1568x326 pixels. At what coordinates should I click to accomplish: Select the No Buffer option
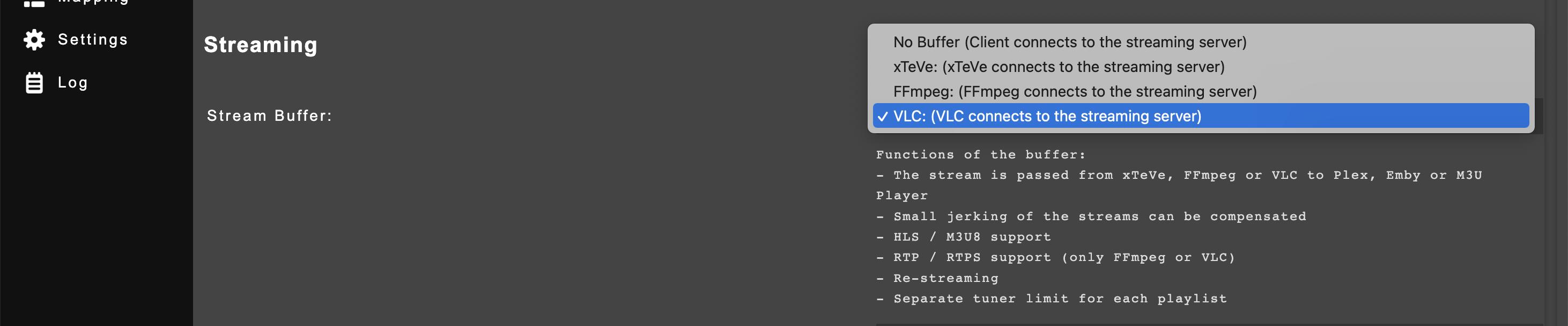click(1069, 42)
